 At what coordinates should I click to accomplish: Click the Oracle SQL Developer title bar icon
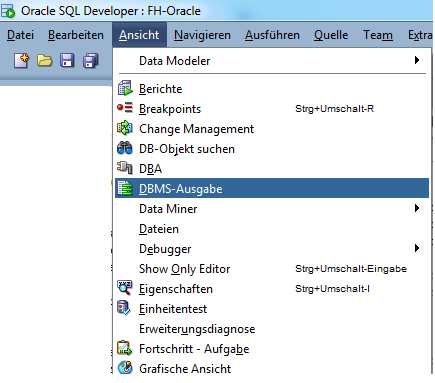coord(8,11)
